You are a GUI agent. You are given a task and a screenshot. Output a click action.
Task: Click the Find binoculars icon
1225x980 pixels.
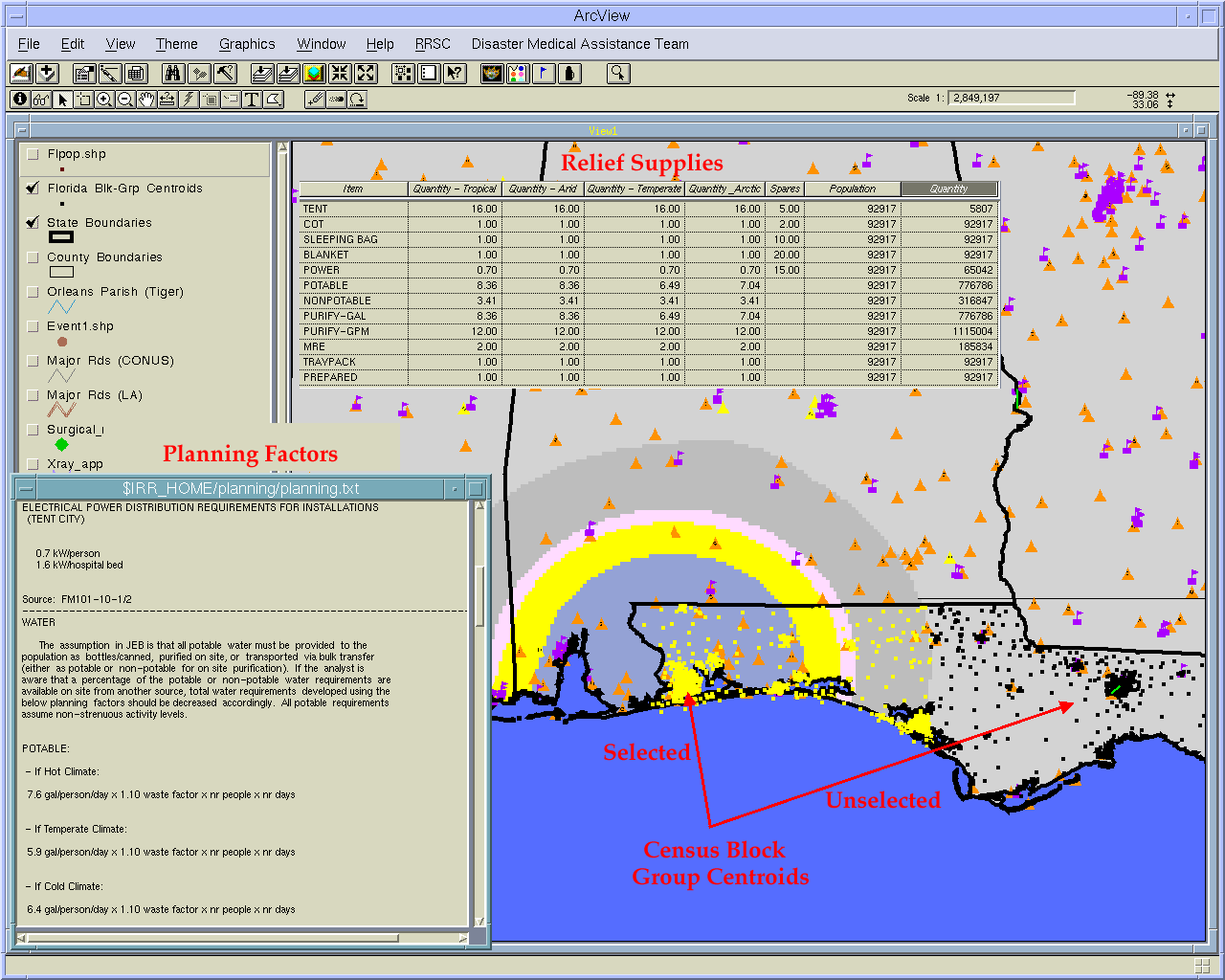click(172, 74)
